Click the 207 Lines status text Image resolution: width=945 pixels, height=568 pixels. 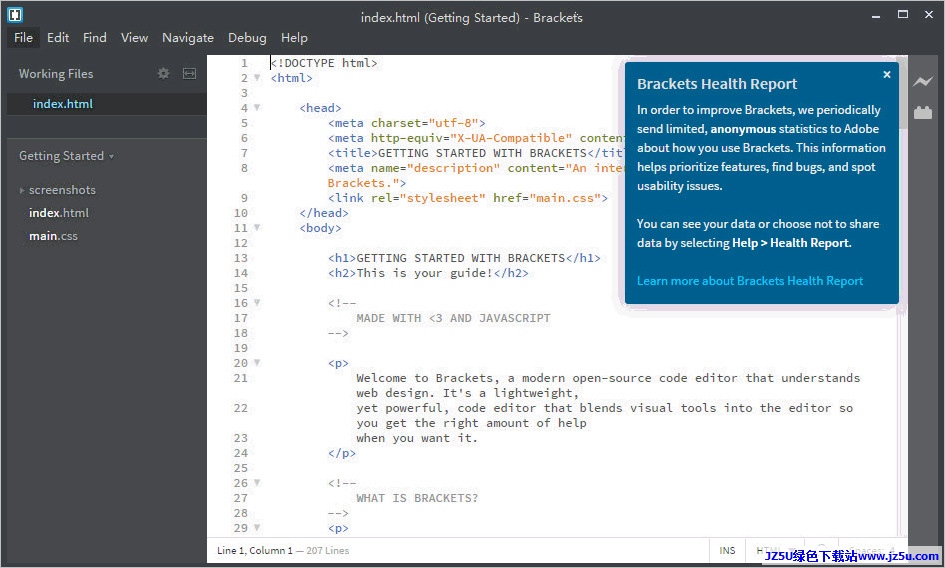pos(327,551)
